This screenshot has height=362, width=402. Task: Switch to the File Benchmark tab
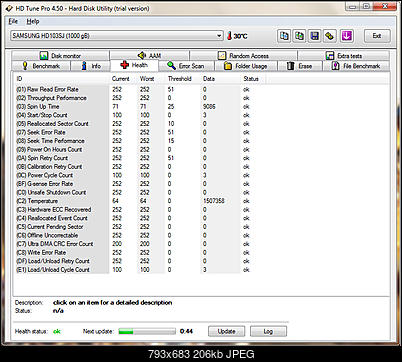(356, 66)
